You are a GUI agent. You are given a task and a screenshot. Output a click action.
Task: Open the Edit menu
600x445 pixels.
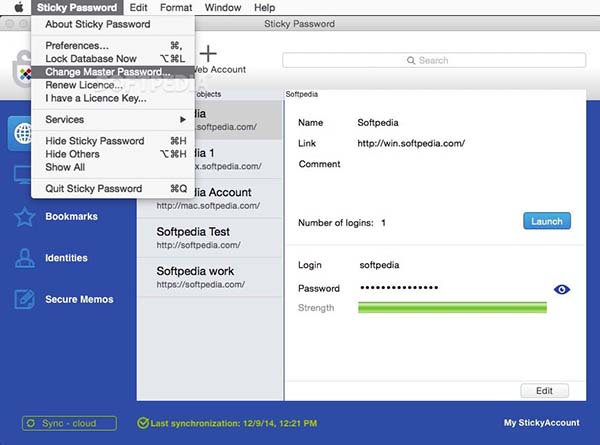point(138,7)
